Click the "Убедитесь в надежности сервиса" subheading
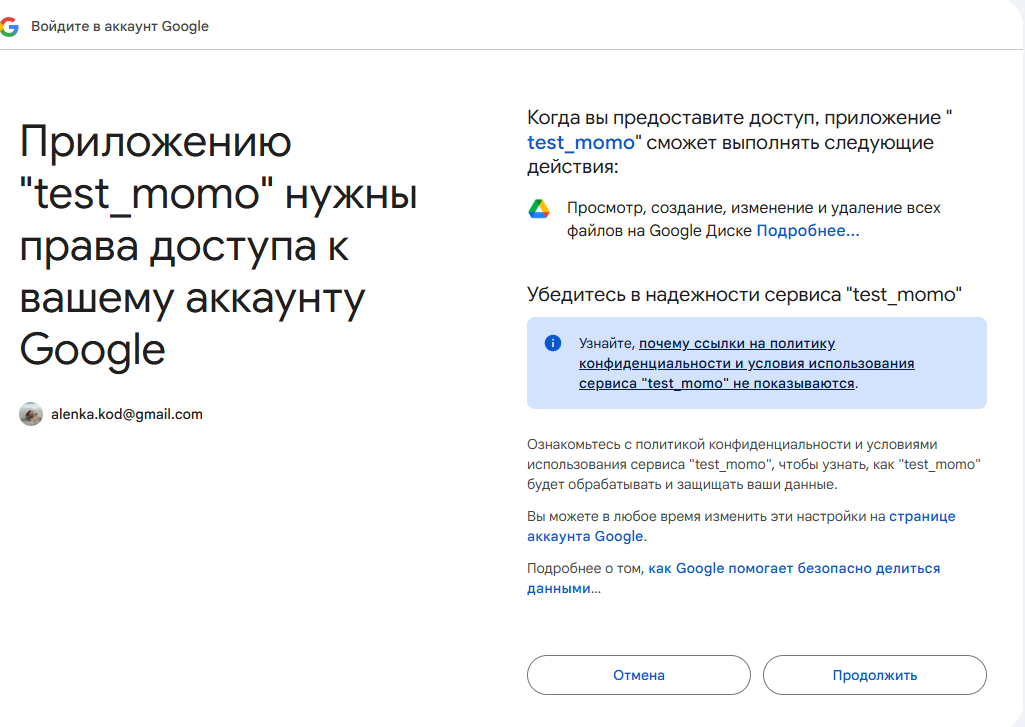 pos(744,294)
